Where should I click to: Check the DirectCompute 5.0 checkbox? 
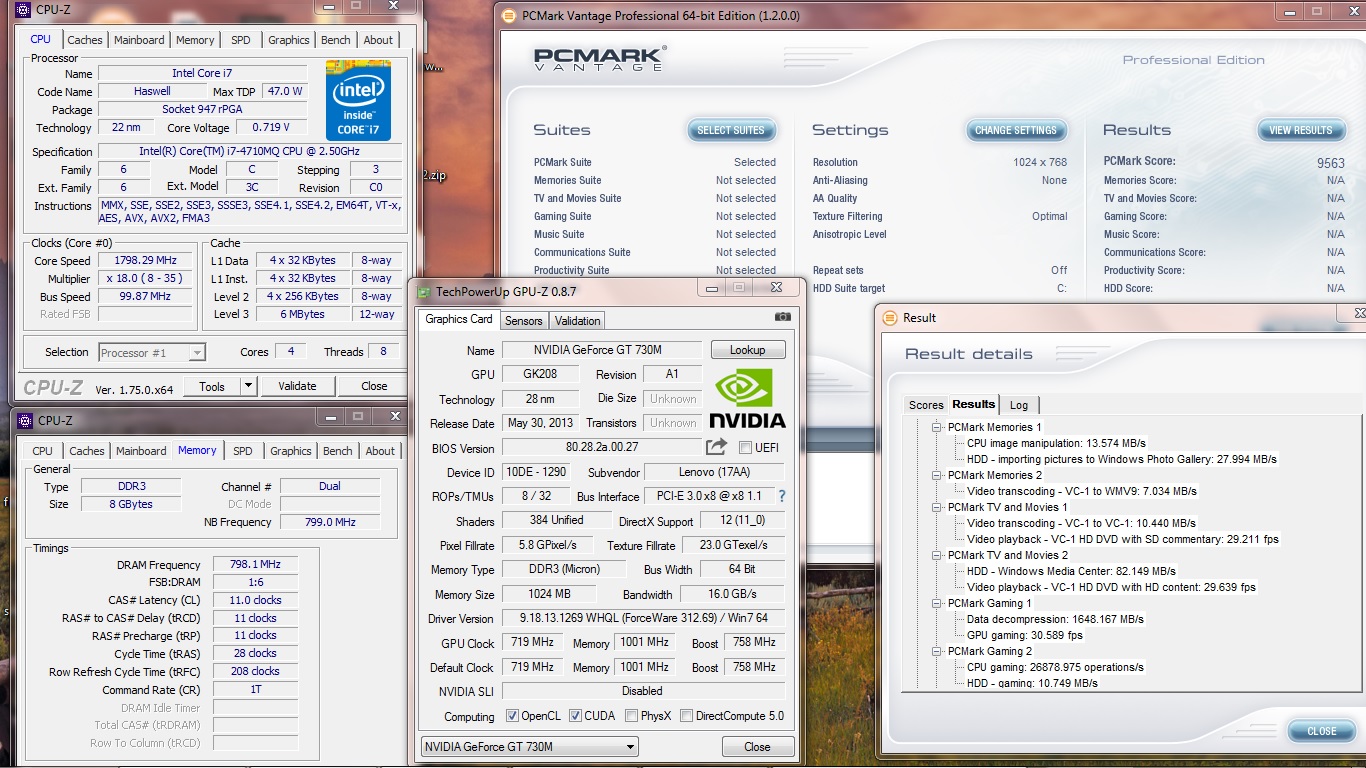[686, 716]
